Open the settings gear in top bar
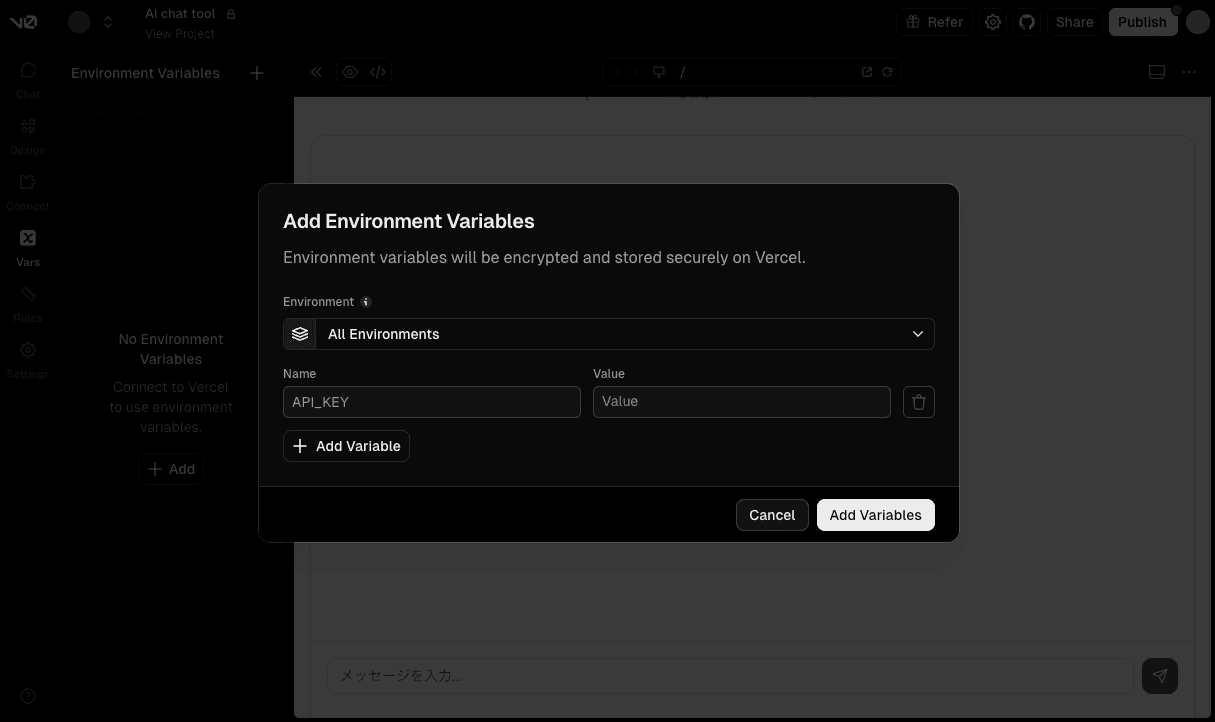Viewport: 1215px width, 722px height. pos(993,22)
